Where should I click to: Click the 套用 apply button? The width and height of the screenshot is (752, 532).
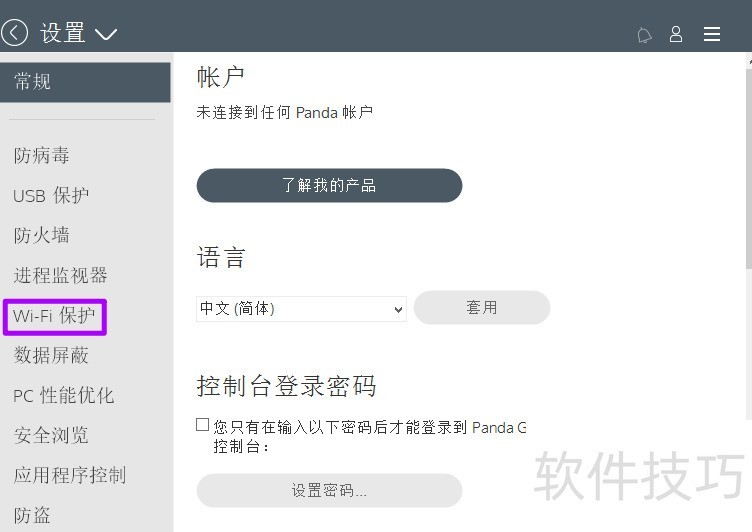[482, 308]
